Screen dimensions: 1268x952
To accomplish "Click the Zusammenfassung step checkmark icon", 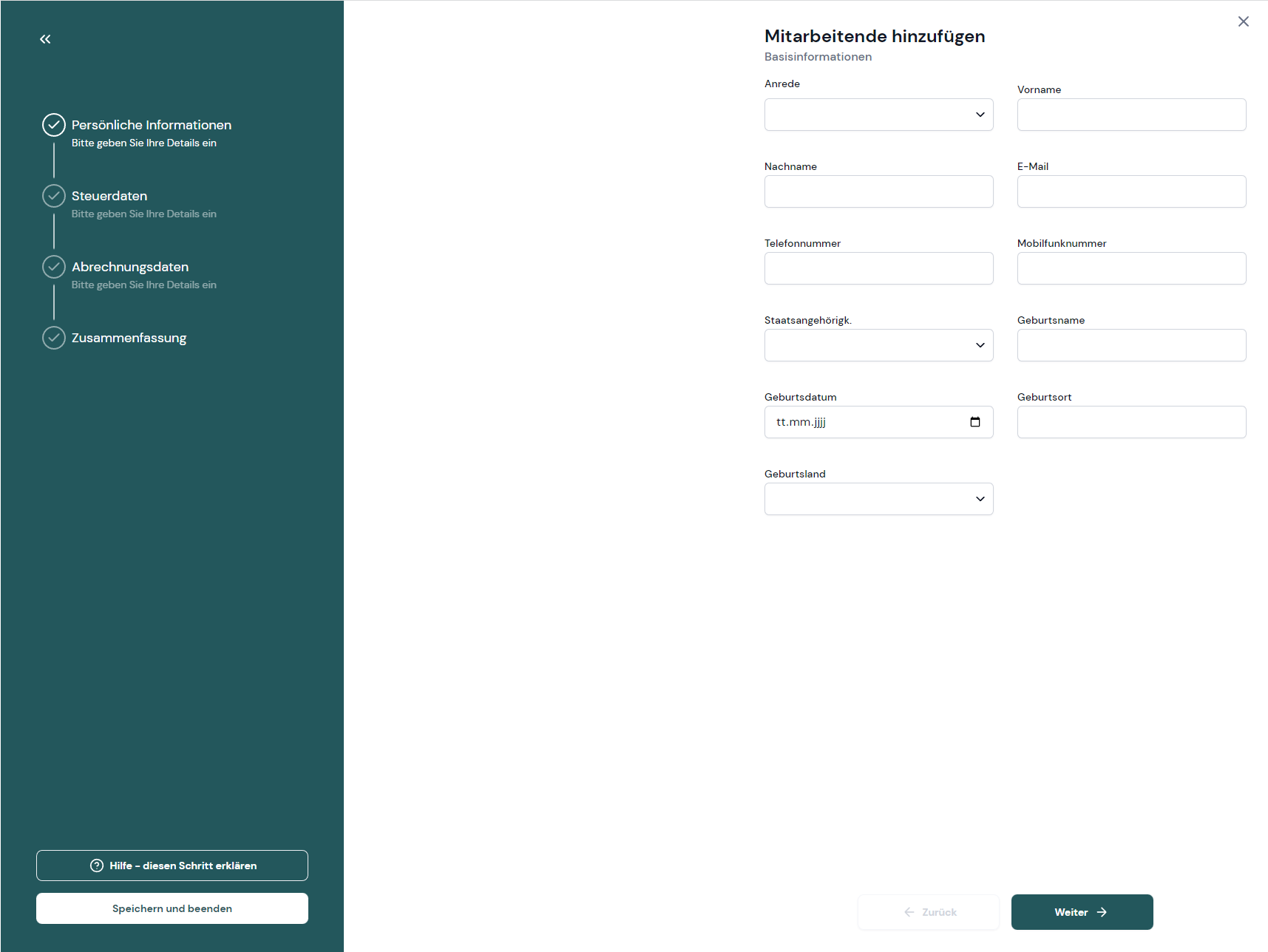I will point(54,338).
